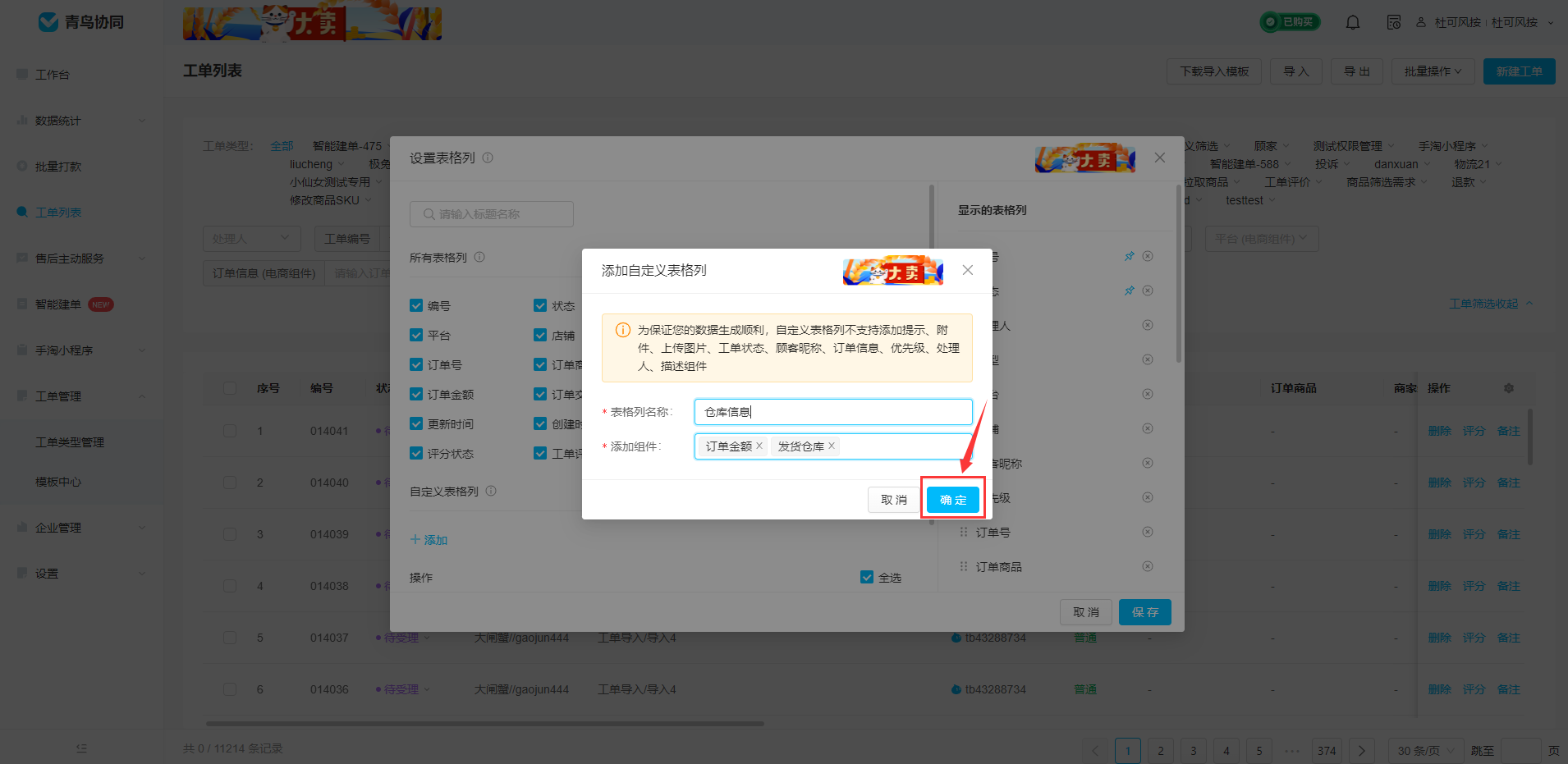
Task: Open the 30 条/页 page size dropdown
Action: point(1426,750)
